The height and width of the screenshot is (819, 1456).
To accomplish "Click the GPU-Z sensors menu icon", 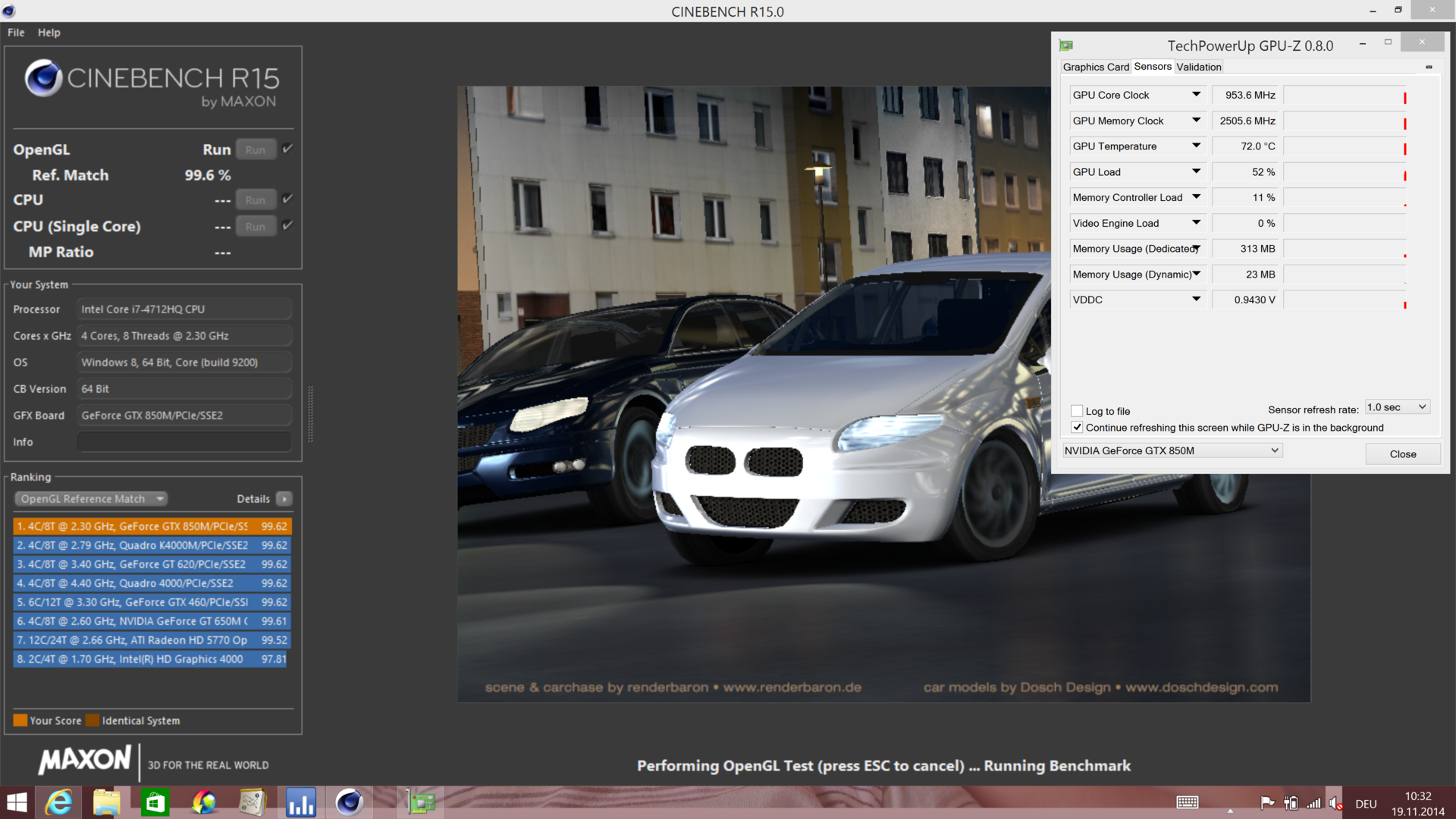I will click(1429, 67).
